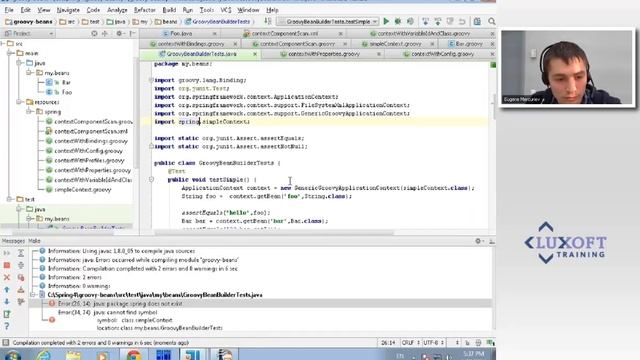The height and width of the screenshot is (360, 640).
Task: Select the package spring does not exist error
Action: (260, 304)
